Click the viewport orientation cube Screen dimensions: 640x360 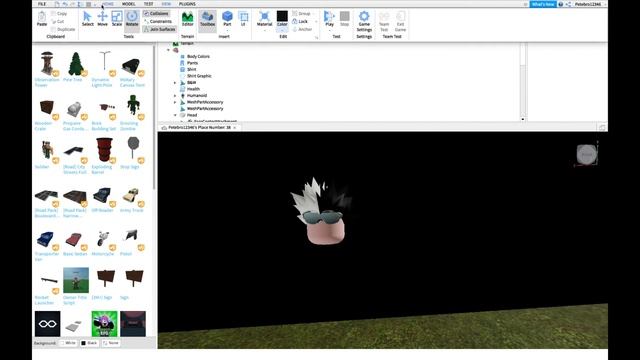point(587,154)
